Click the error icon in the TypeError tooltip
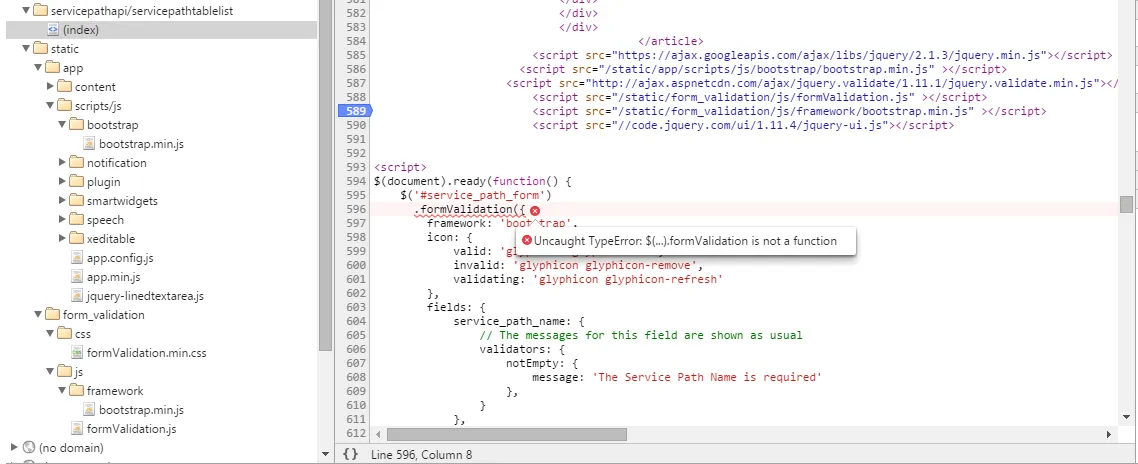Viewport: 1138px width, 464px height. pos(527,240)
